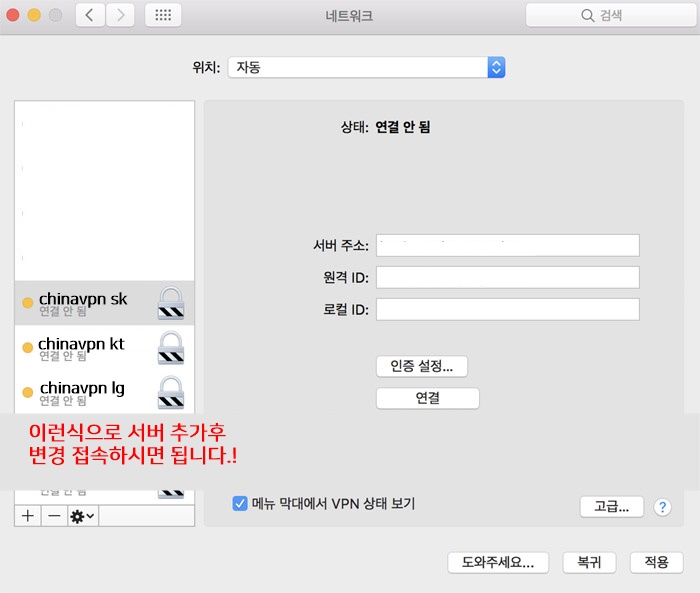Click into the 서버 주소 field
The height and width of the screenshot is (593, 700).
[507, 245]
